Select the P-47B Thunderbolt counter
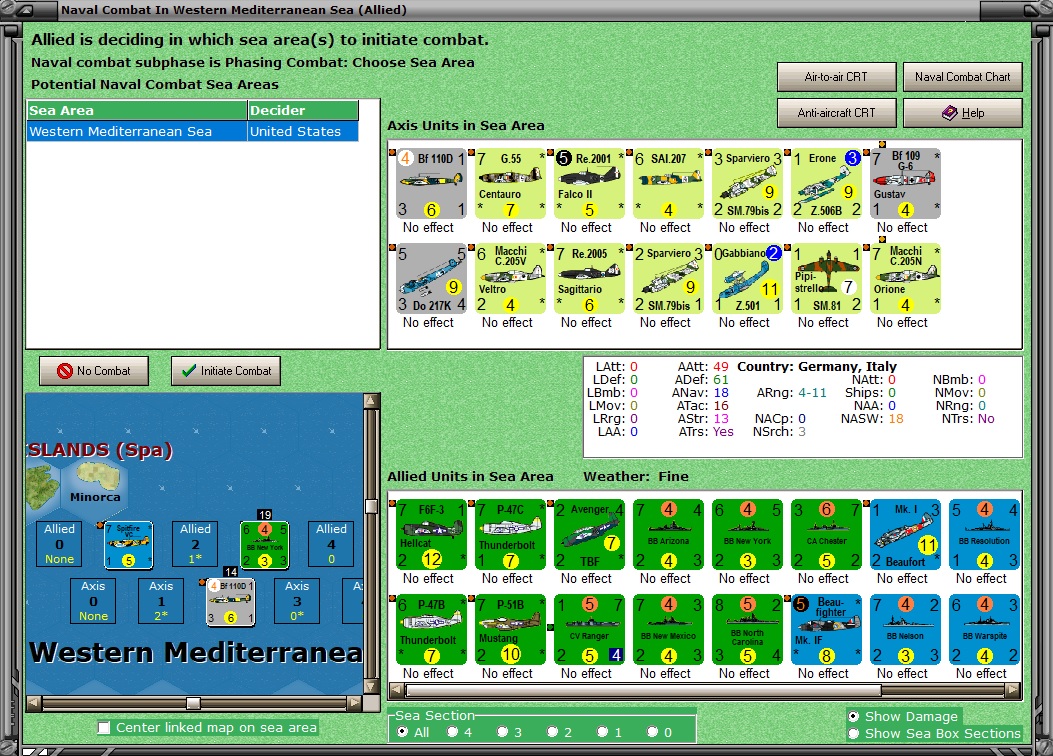Image resolution: width=1053 pixels, height=756 pixels. tap(430, 630)
